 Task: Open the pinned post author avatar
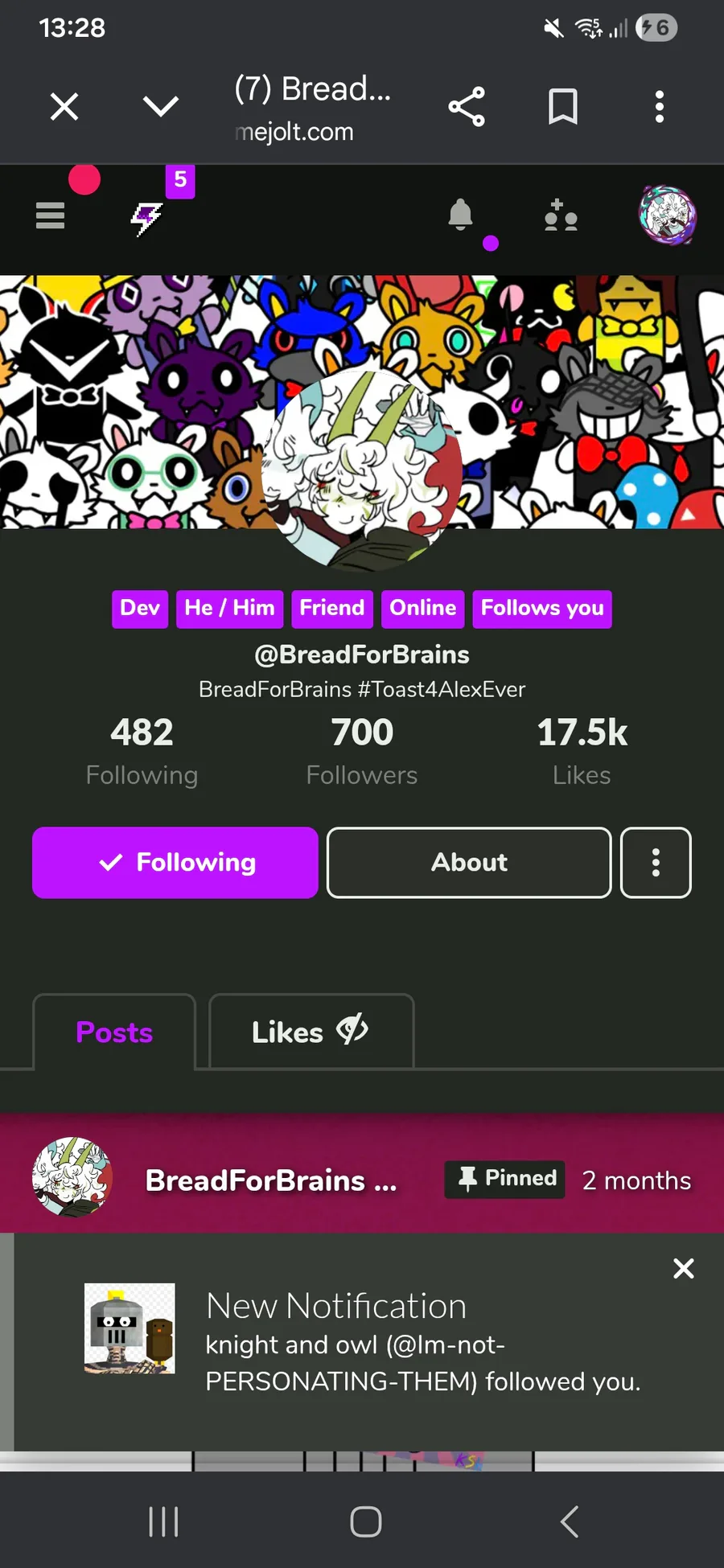[72, 1177]
